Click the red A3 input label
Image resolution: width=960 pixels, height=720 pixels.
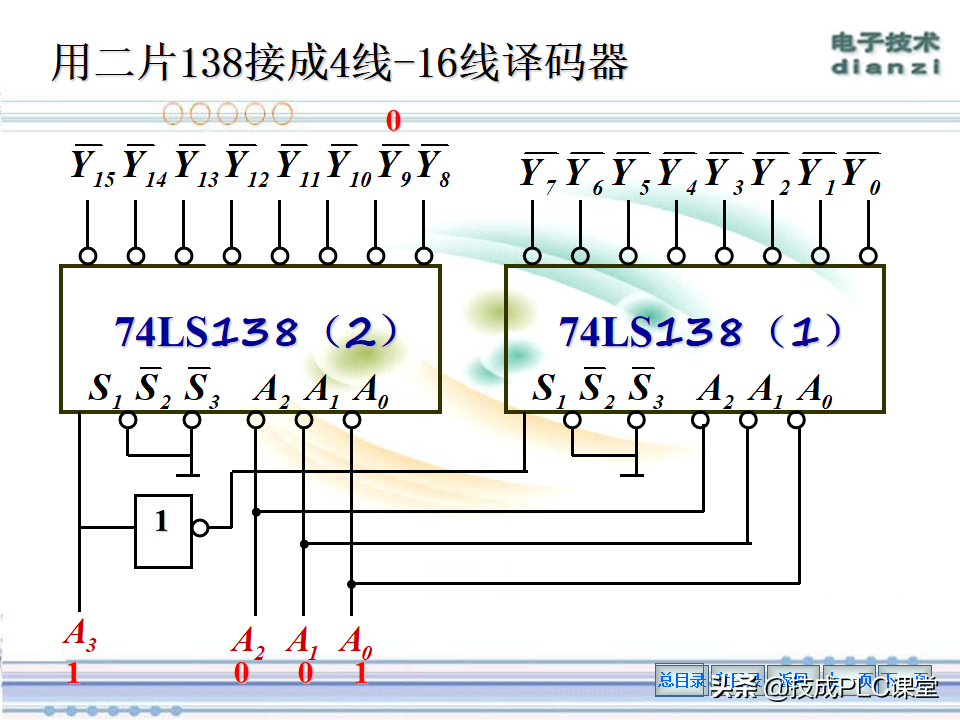point(80,634)
